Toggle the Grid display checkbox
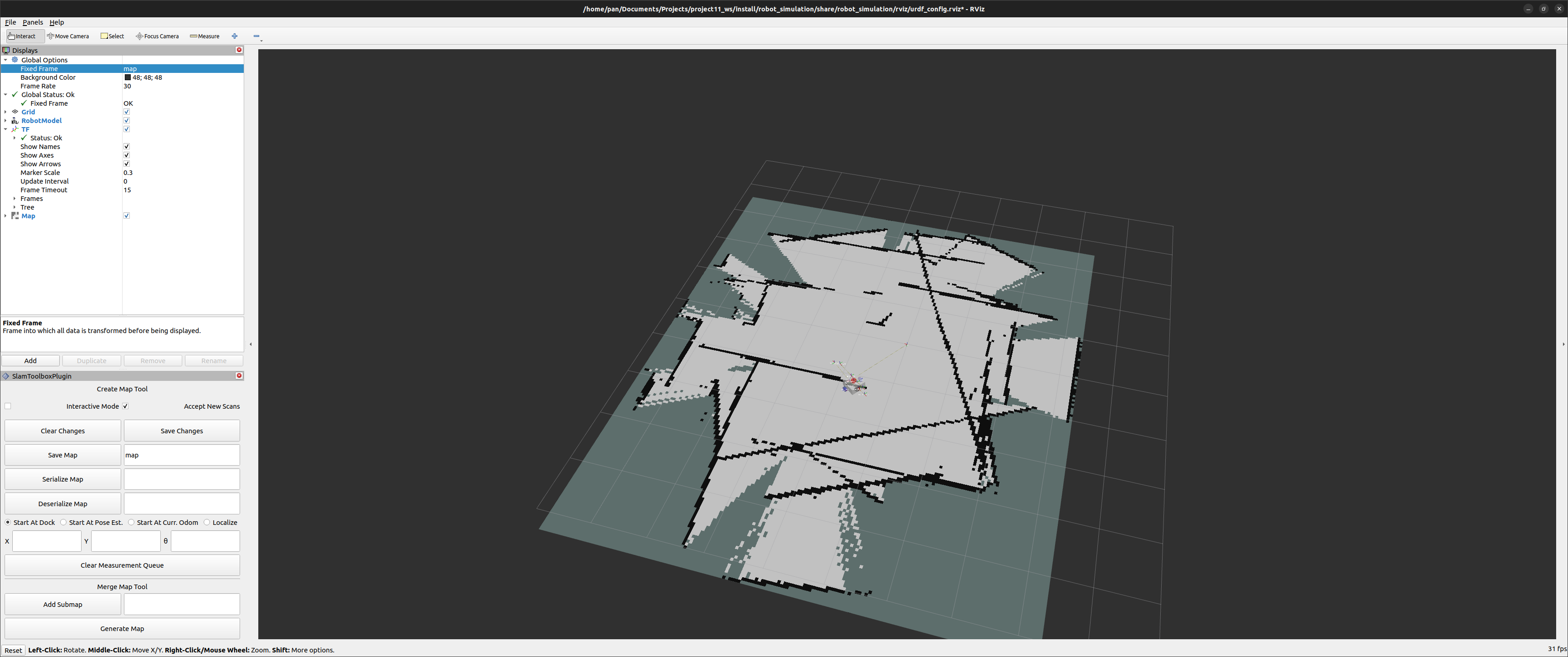 [x=127, y=112]
